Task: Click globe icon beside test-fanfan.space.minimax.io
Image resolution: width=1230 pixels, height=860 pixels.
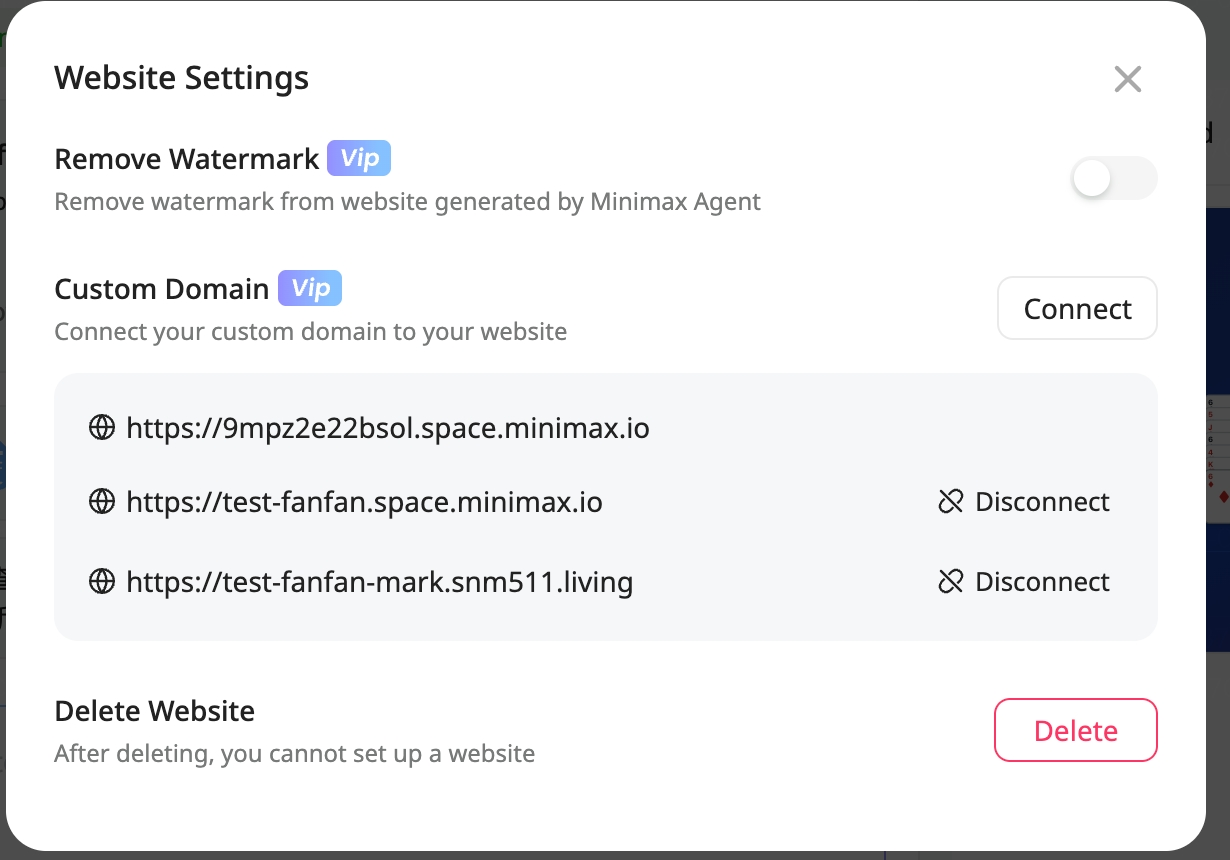Action: coord(102,501)
